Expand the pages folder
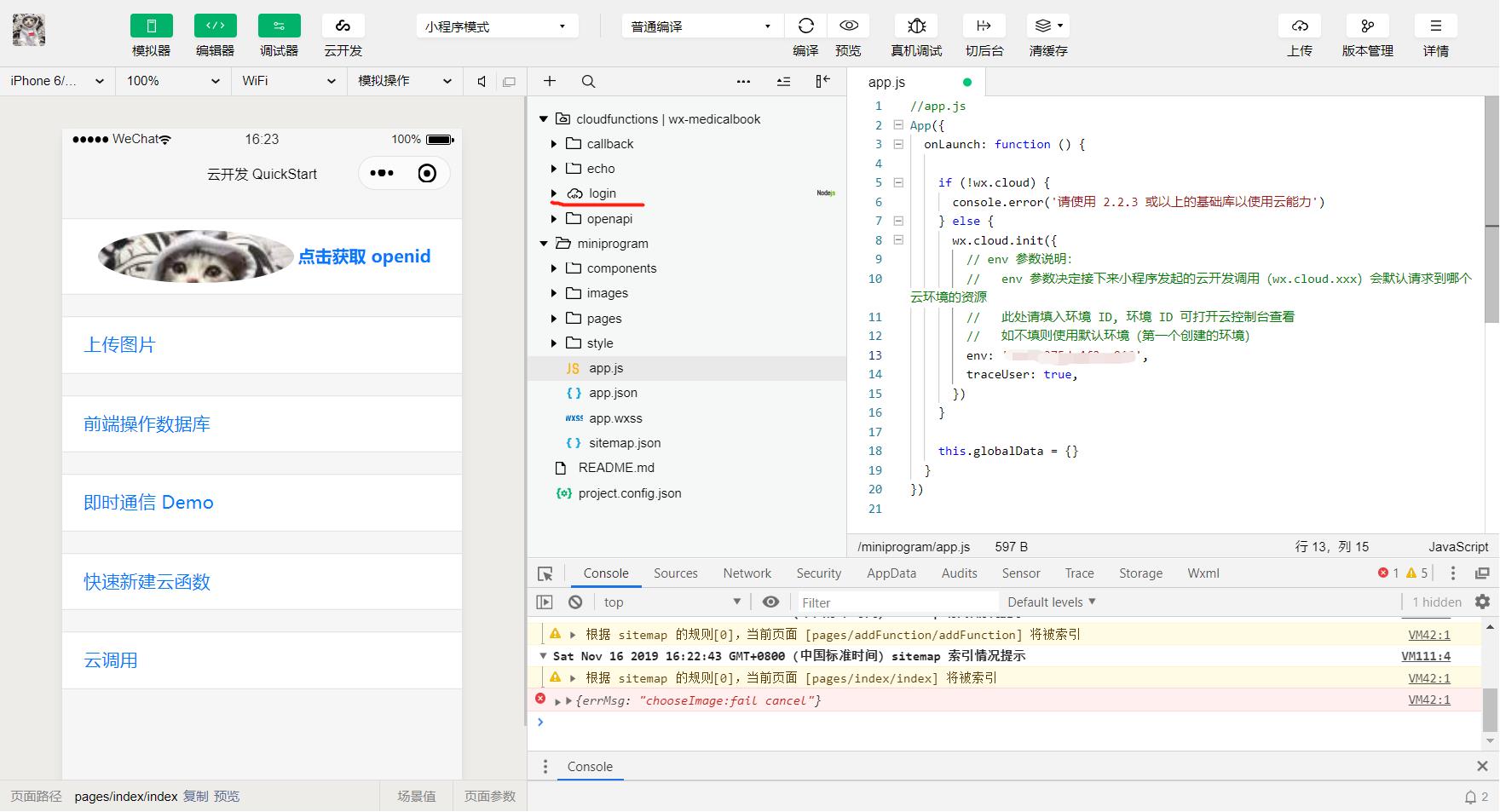 [553, 319]
